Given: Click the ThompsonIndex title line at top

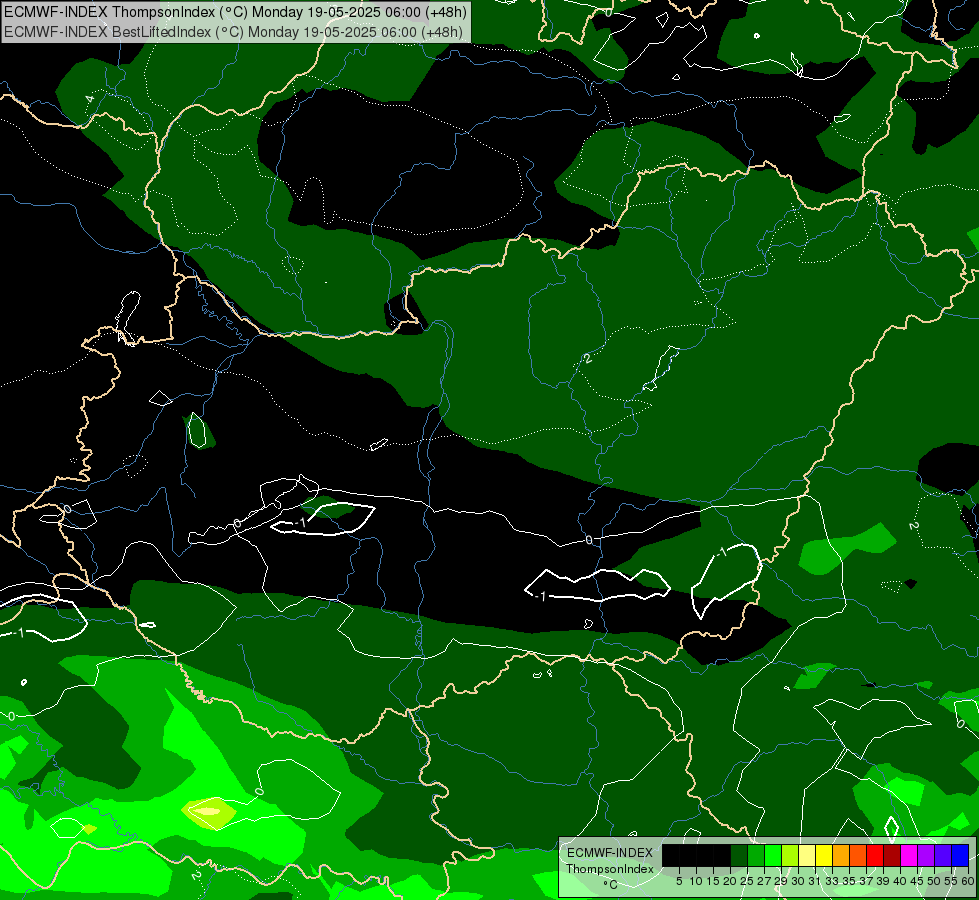Looking at the screenshot, I should [x=235, y=11].
